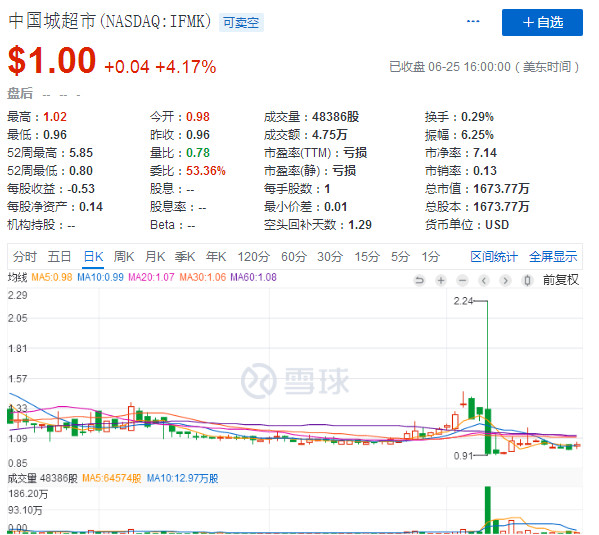The image size is (599, 535).
Task: Open the 前复权 adjustment dropdown
Action: click(560, 280)
